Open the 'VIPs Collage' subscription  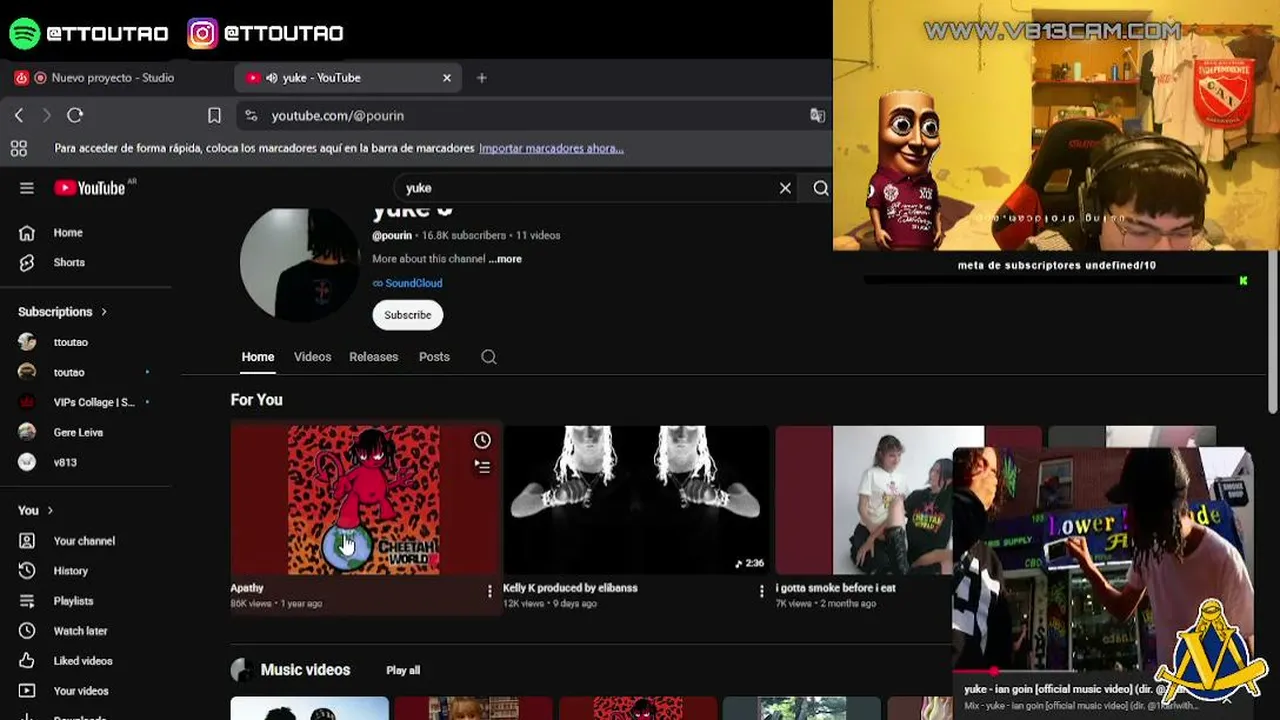coord(93,402)
